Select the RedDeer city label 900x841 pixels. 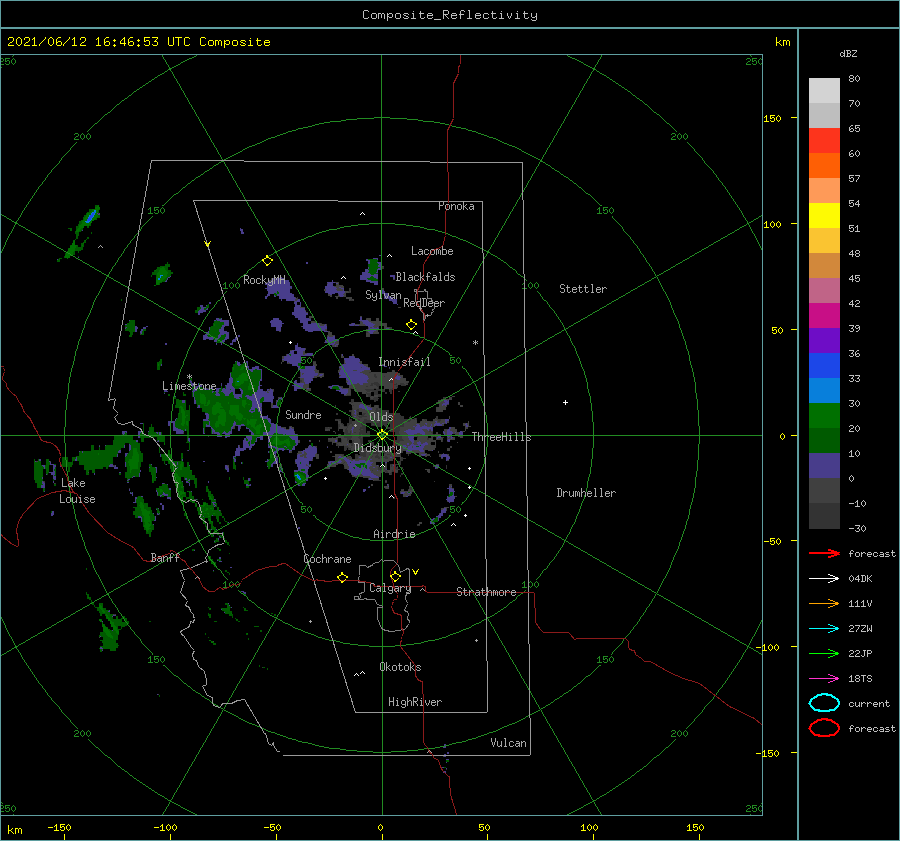424,303
